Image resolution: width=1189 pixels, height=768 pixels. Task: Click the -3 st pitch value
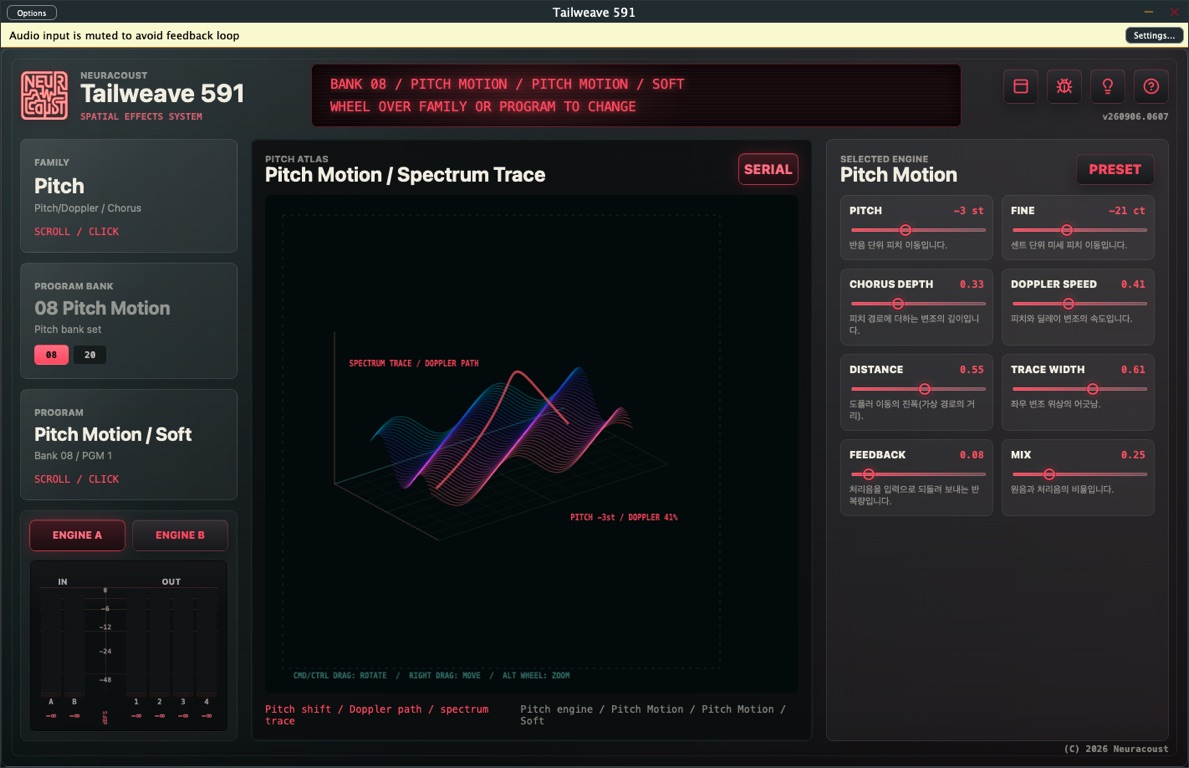point(968,211)
